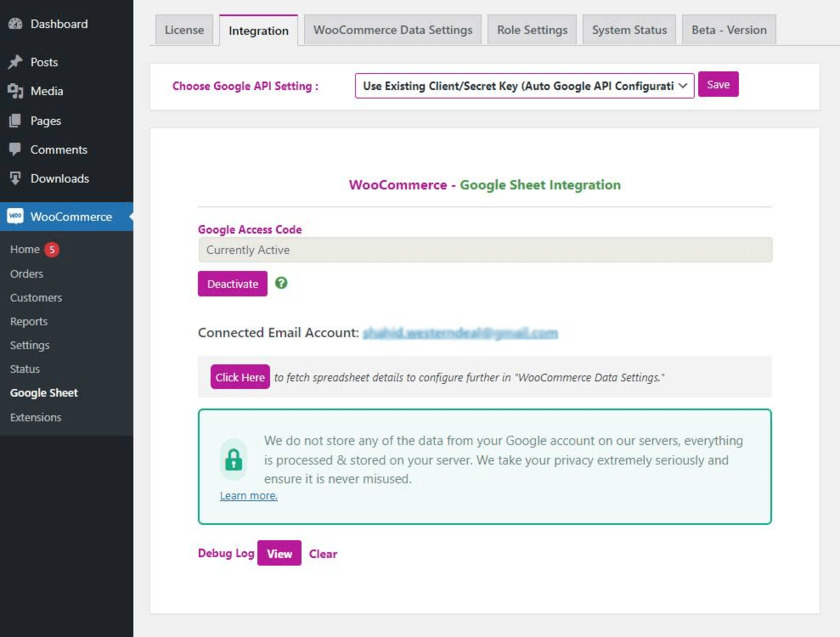Click the Media library icon
Viewport: 840px width, 637px height.
(x=16, y=91)
